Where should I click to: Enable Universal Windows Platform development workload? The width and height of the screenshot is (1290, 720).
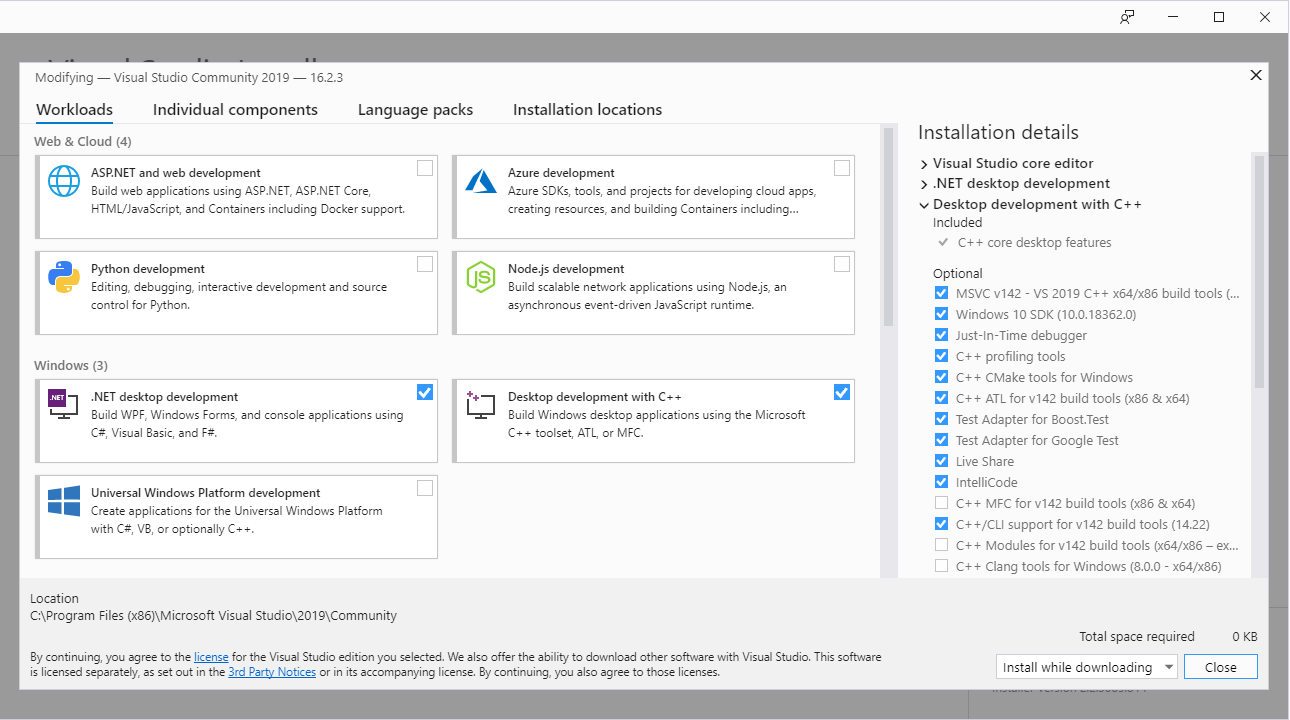(425, 488)
